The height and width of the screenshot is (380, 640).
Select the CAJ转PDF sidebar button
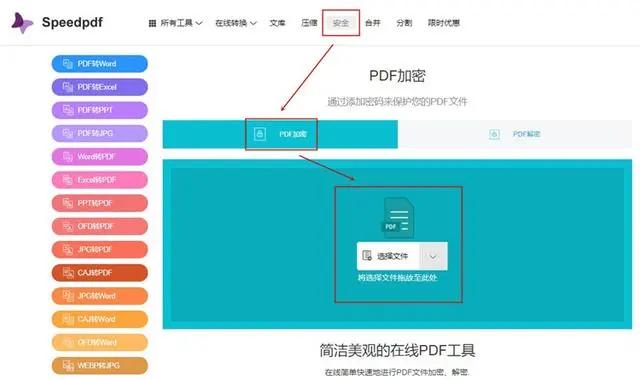(x=100, y=273)
